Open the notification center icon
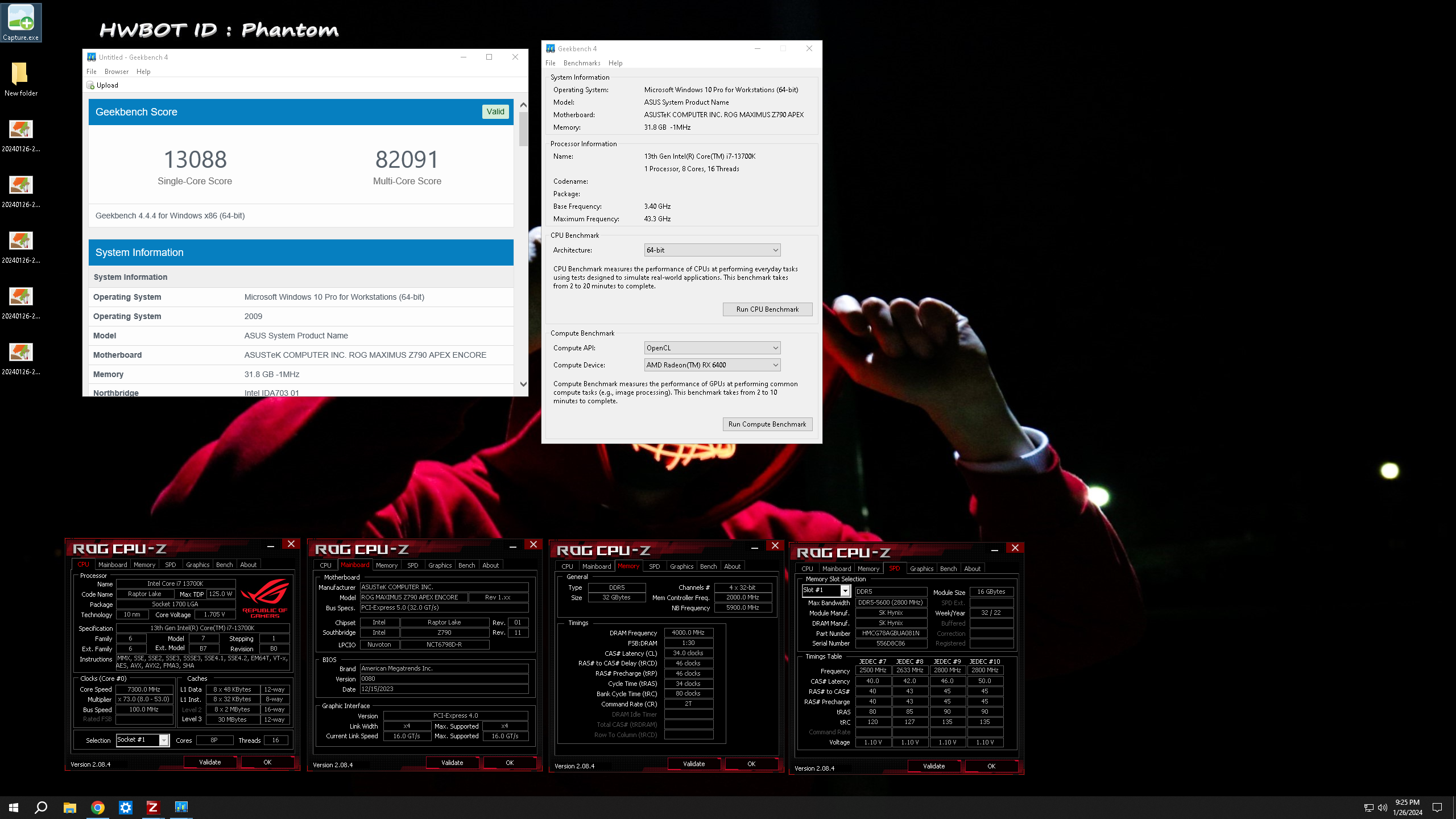 [x=1437, y=808]
